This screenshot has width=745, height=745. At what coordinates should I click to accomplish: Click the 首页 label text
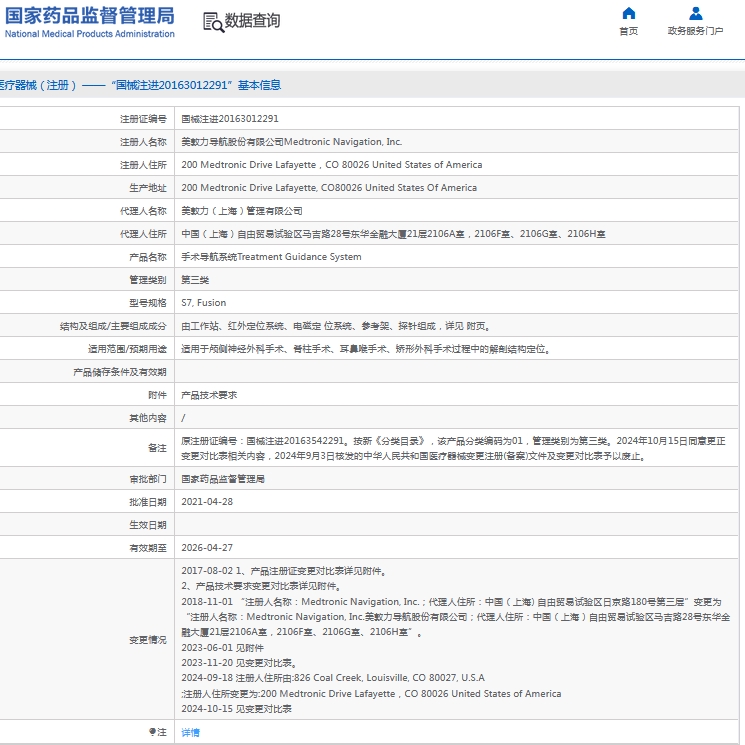coord(629,31)
